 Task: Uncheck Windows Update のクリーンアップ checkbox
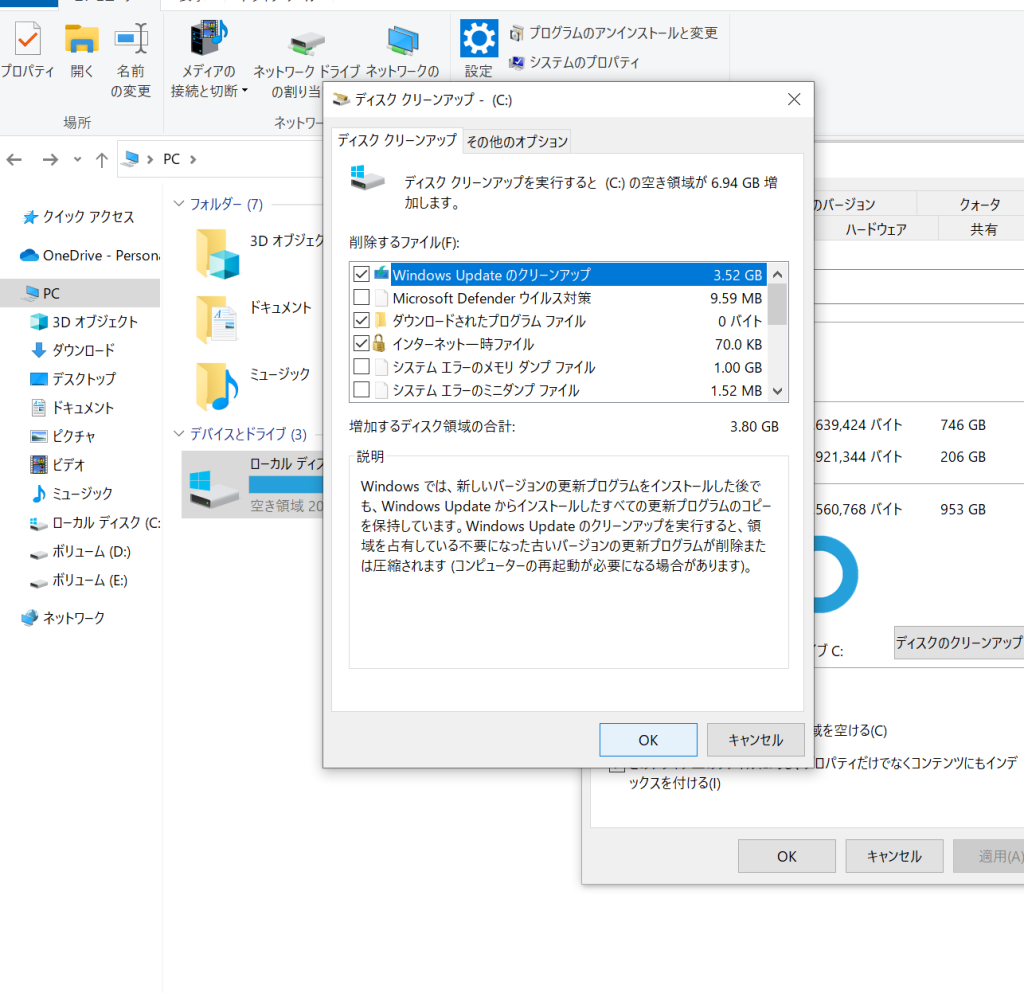pyautogui.click(x=361, y=274)
